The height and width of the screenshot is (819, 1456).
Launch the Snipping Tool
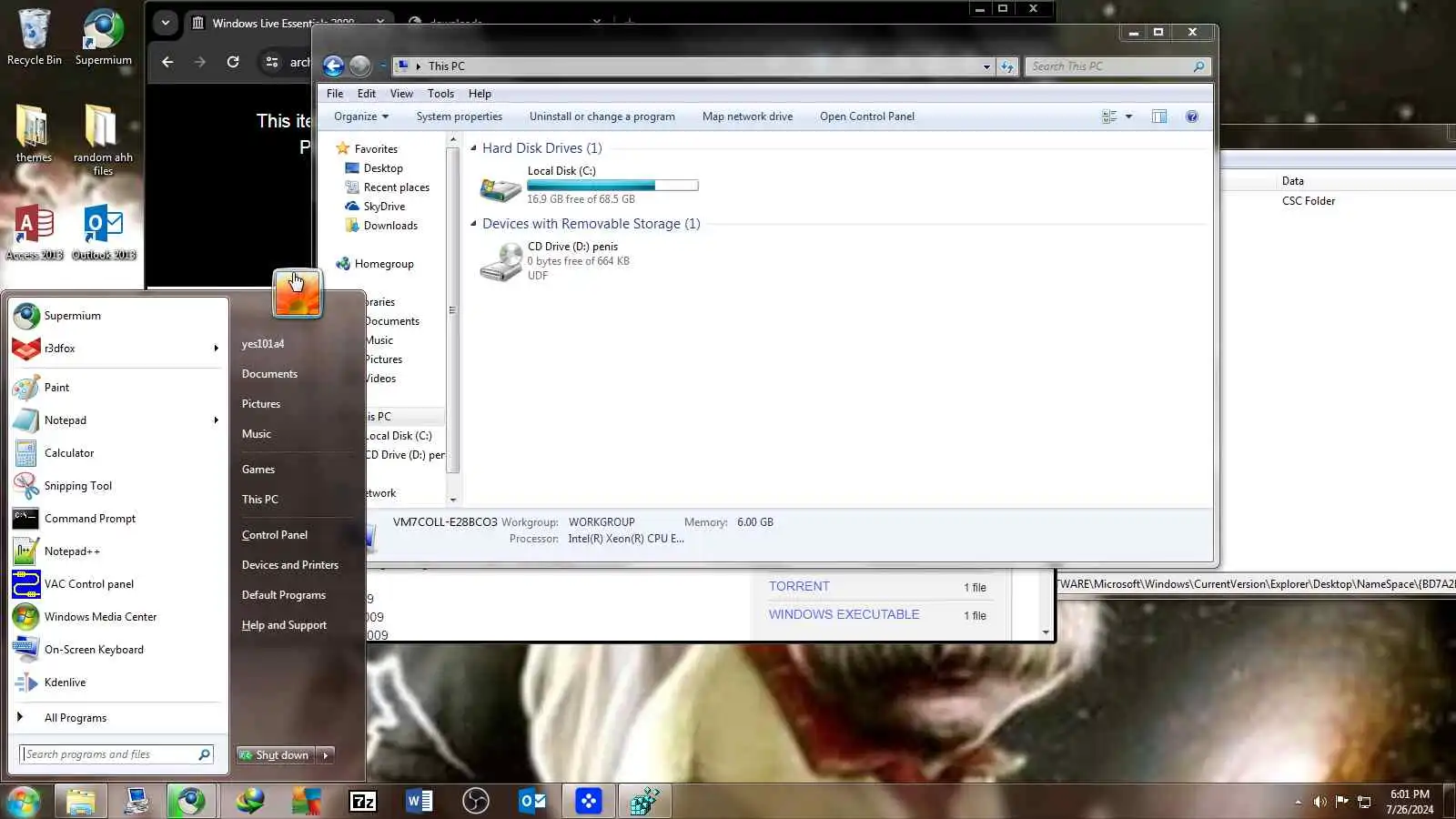[x=118, y=486]
